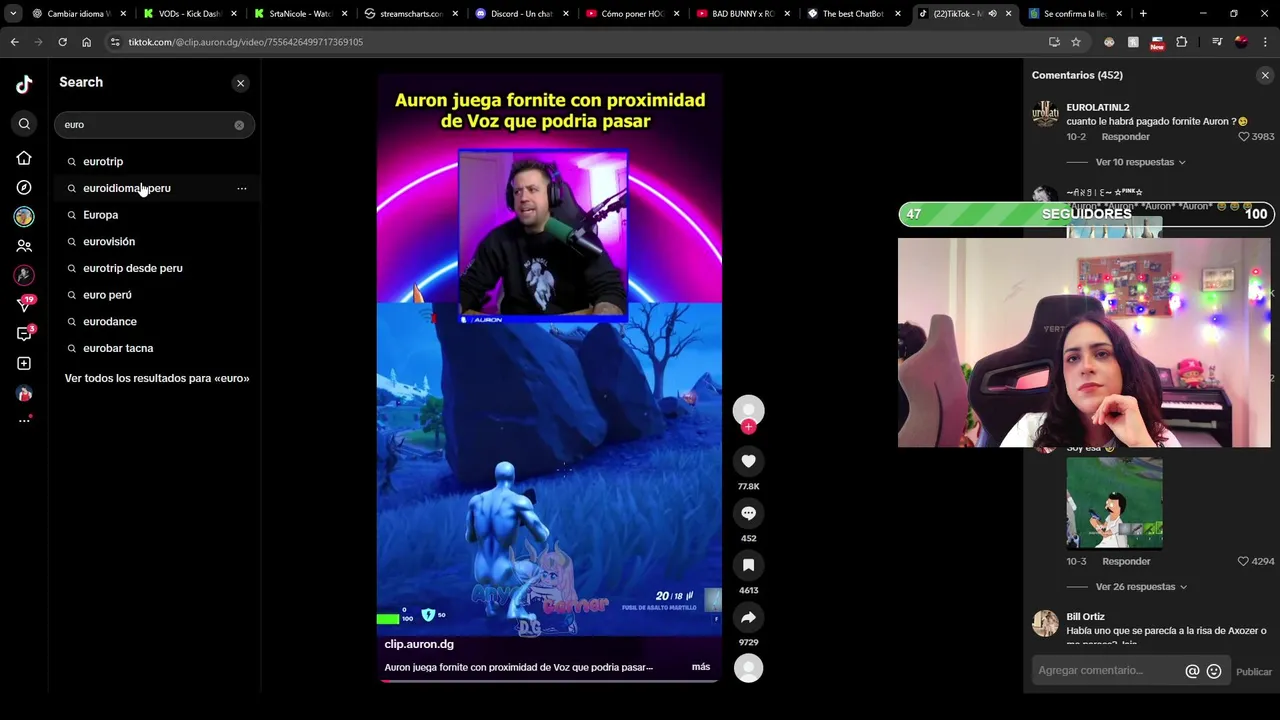Viewport: 1280px width, 720px height.
Task: Expand Ver 10 respuestas replies
Action: pos(1140,162)
